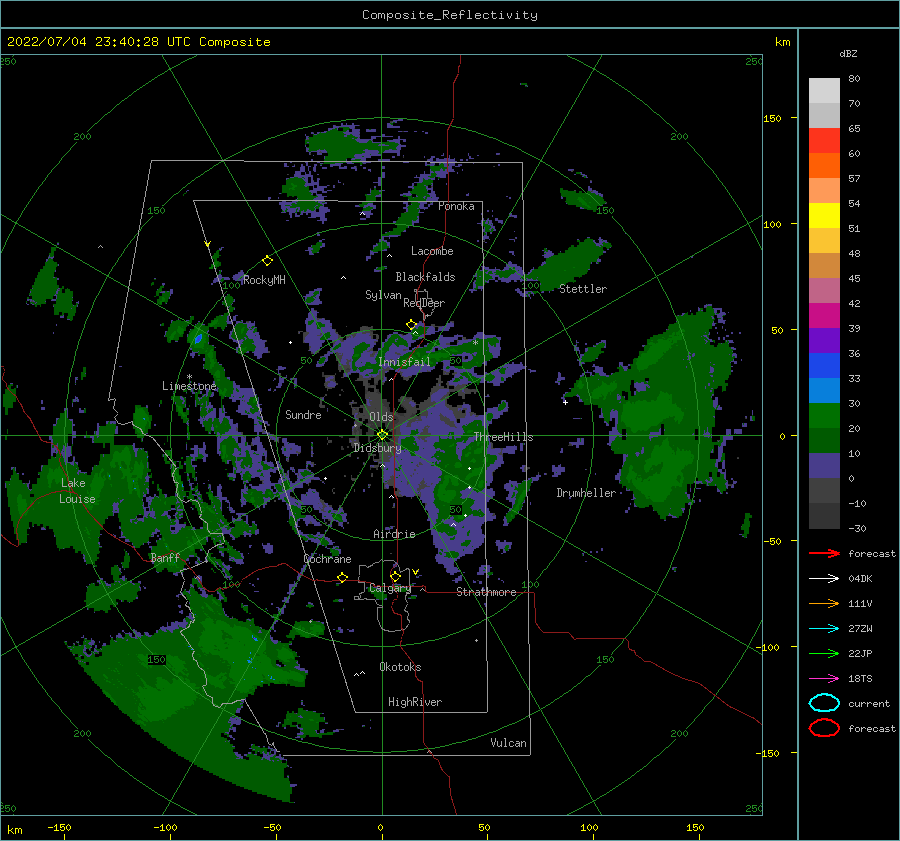Click the yellow diamond marker below Cochrane
Image resolution: width=900 pixels, height=841 pixels.
pyautogui.click(x=343, y=577)
